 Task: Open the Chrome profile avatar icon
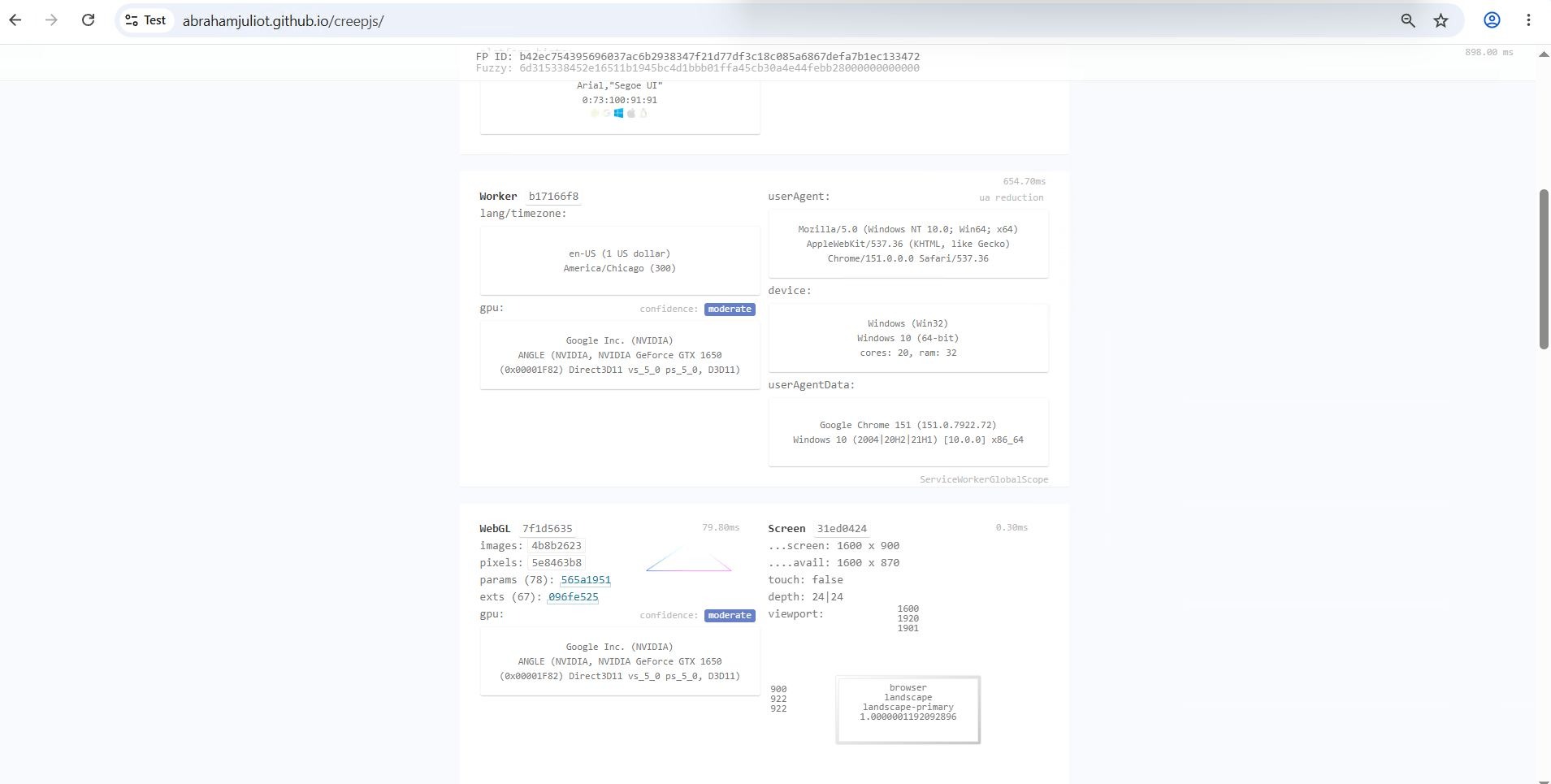(x=1492, y=20)
